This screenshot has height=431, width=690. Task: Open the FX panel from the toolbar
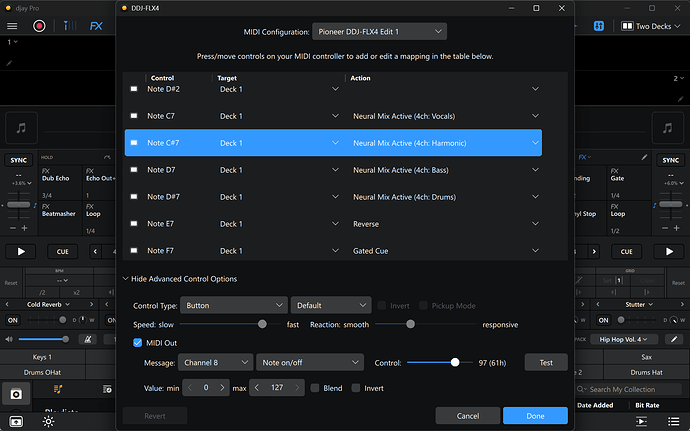coord(96,27)
